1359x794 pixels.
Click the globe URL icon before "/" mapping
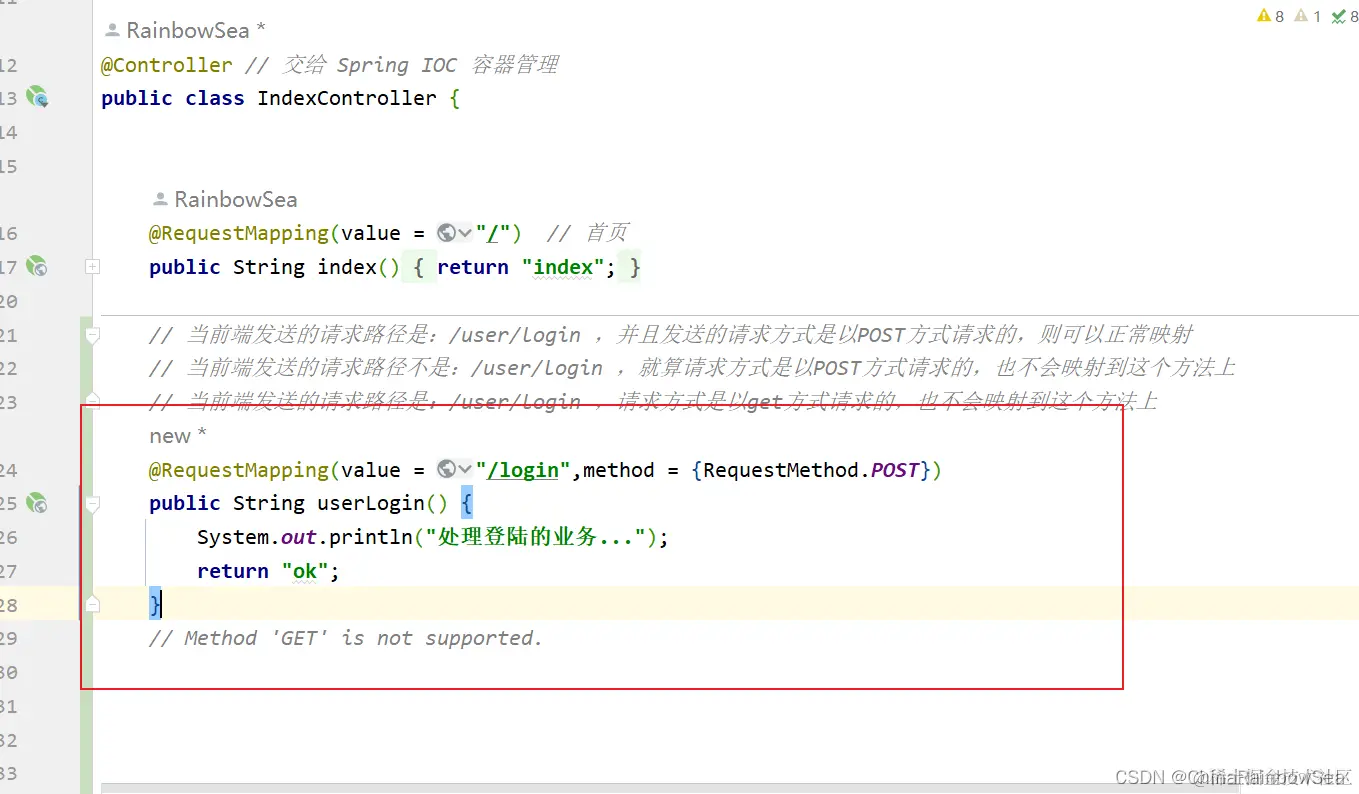coord(447,233)
